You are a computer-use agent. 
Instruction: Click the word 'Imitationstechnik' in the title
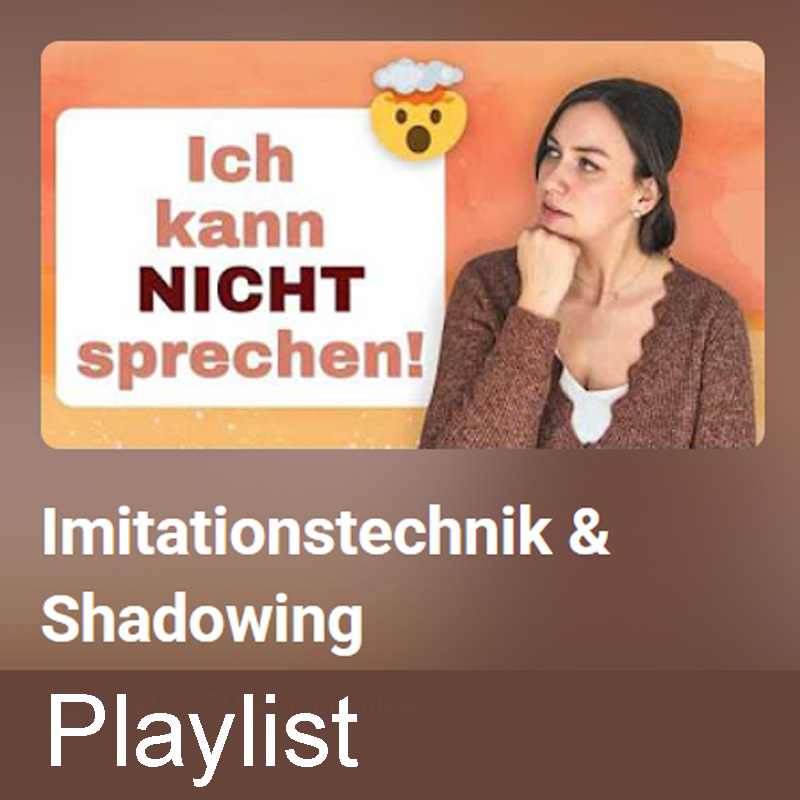(x=296, y=531)
